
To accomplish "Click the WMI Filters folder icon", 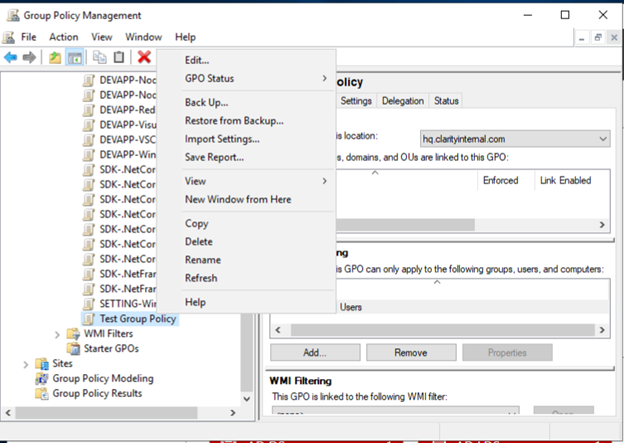I will [x=73, y=334].
